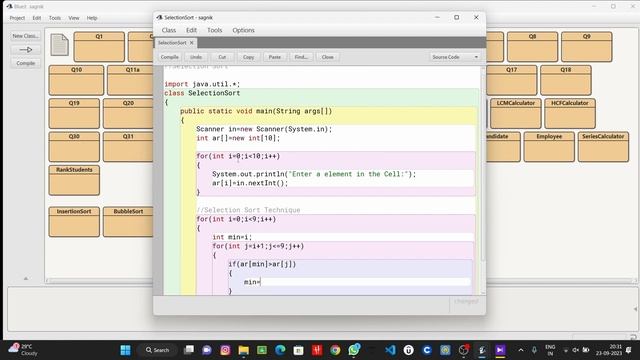Screen dimensions: 640x360
Task: Close the SelectionSort tab
Action: coord(191,43)
